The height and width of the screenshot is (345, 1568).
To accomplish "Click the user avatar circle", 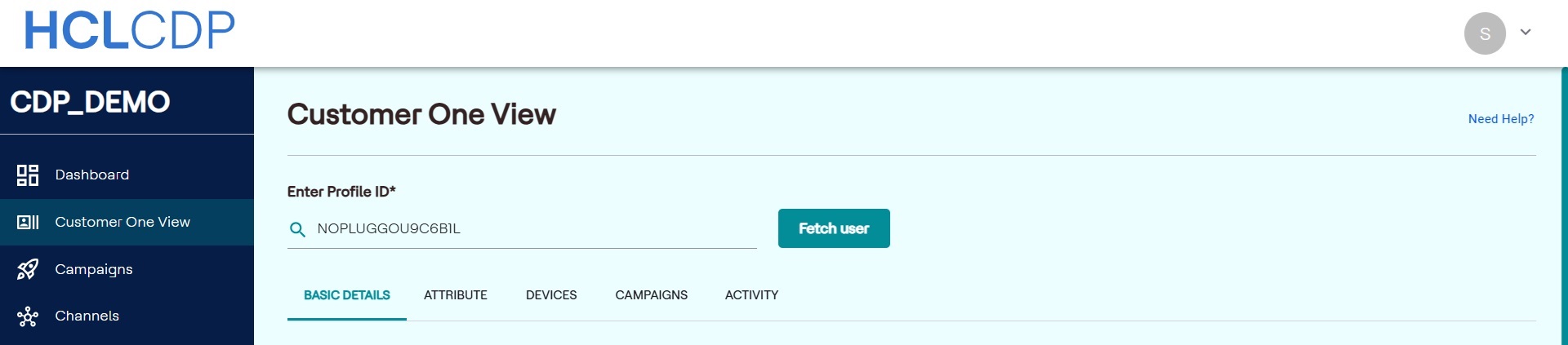I will 1484,33.
